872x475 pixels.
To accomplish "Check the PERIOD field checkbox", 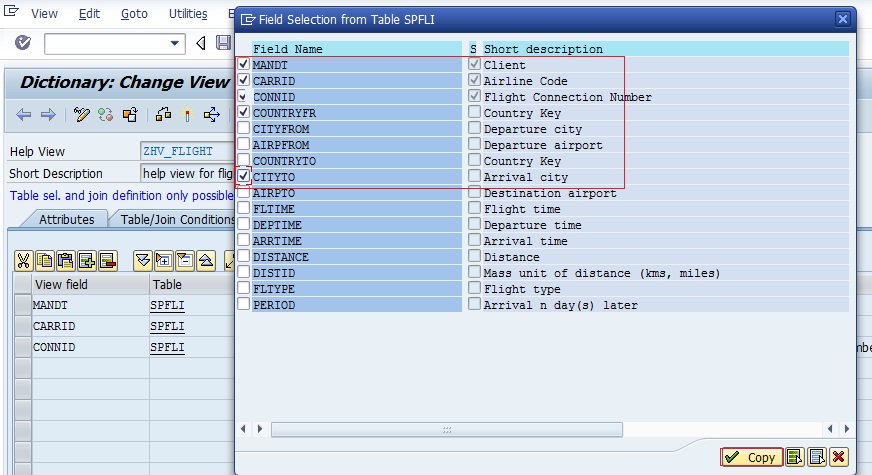I will pos(244,304).
